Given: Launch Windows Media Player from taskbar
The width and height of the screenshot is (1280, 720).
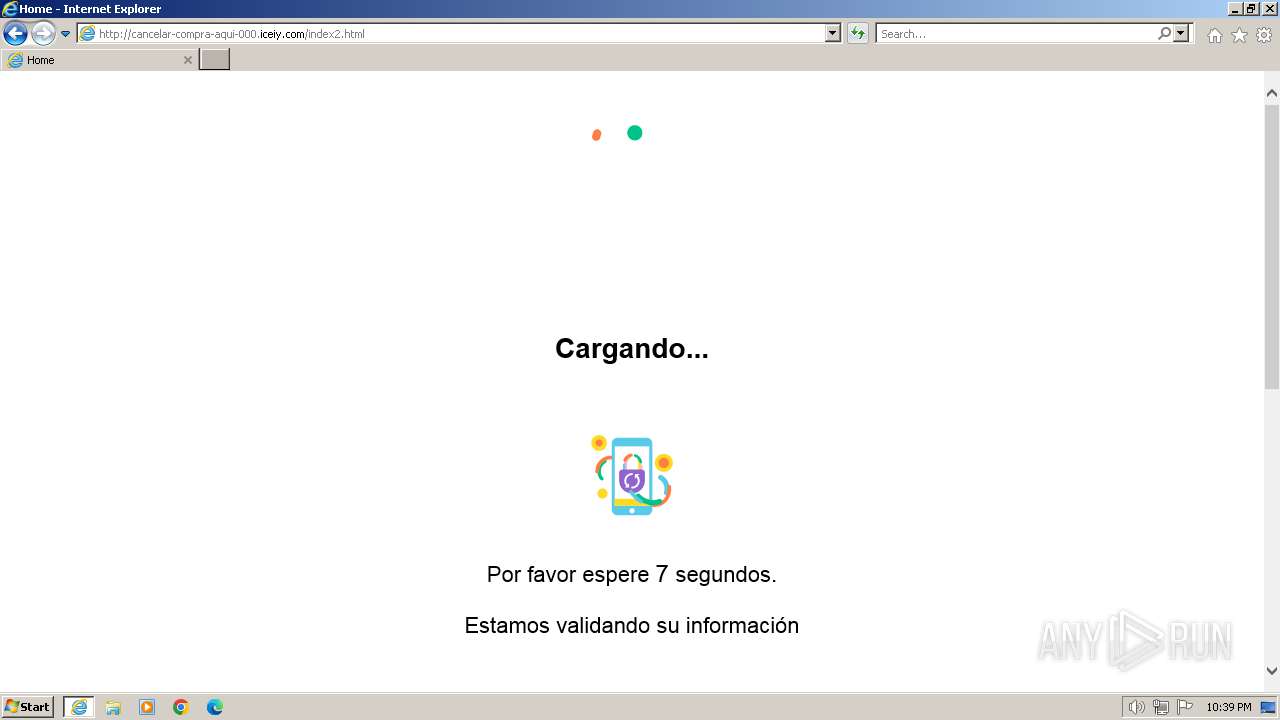Looking at the screenshot, I should pyautogui.click(x=147, y=707).
